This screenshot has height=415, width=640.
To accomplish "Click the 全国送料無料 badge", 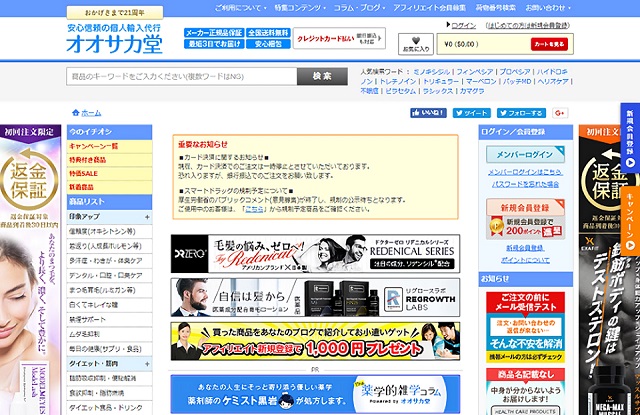I will [268, 33].
